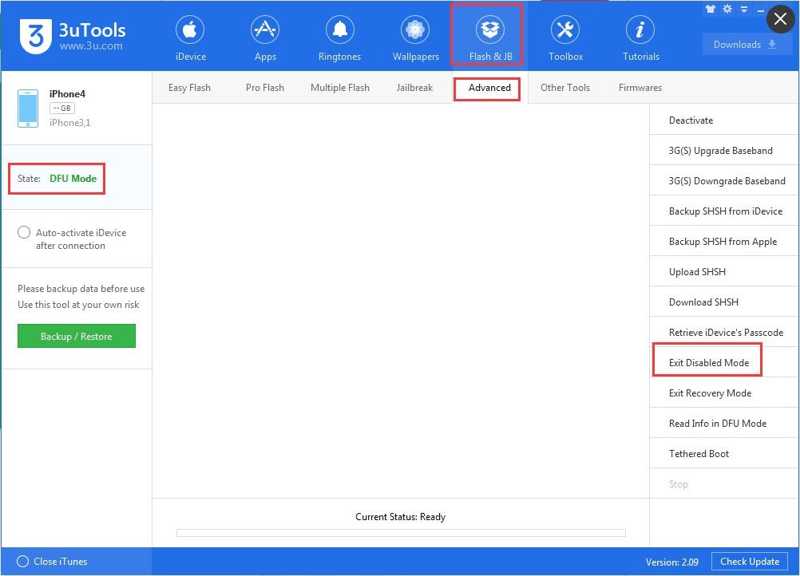Select the Advanced tab
The height and width of the screenshot is (576, 800).
(489, 88)
